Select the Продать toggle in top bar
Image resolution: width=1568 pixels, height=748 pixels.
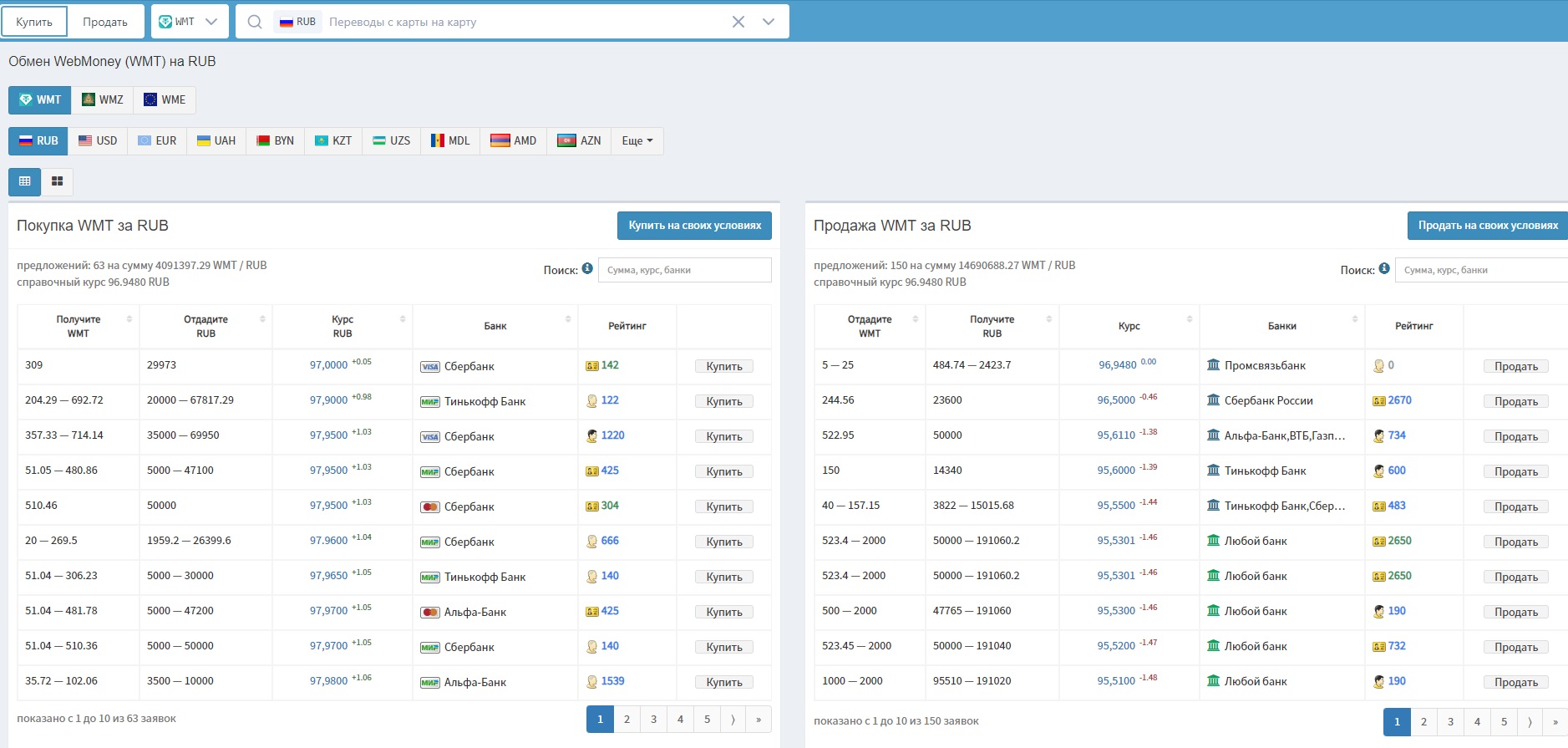[x=105, y=22]
